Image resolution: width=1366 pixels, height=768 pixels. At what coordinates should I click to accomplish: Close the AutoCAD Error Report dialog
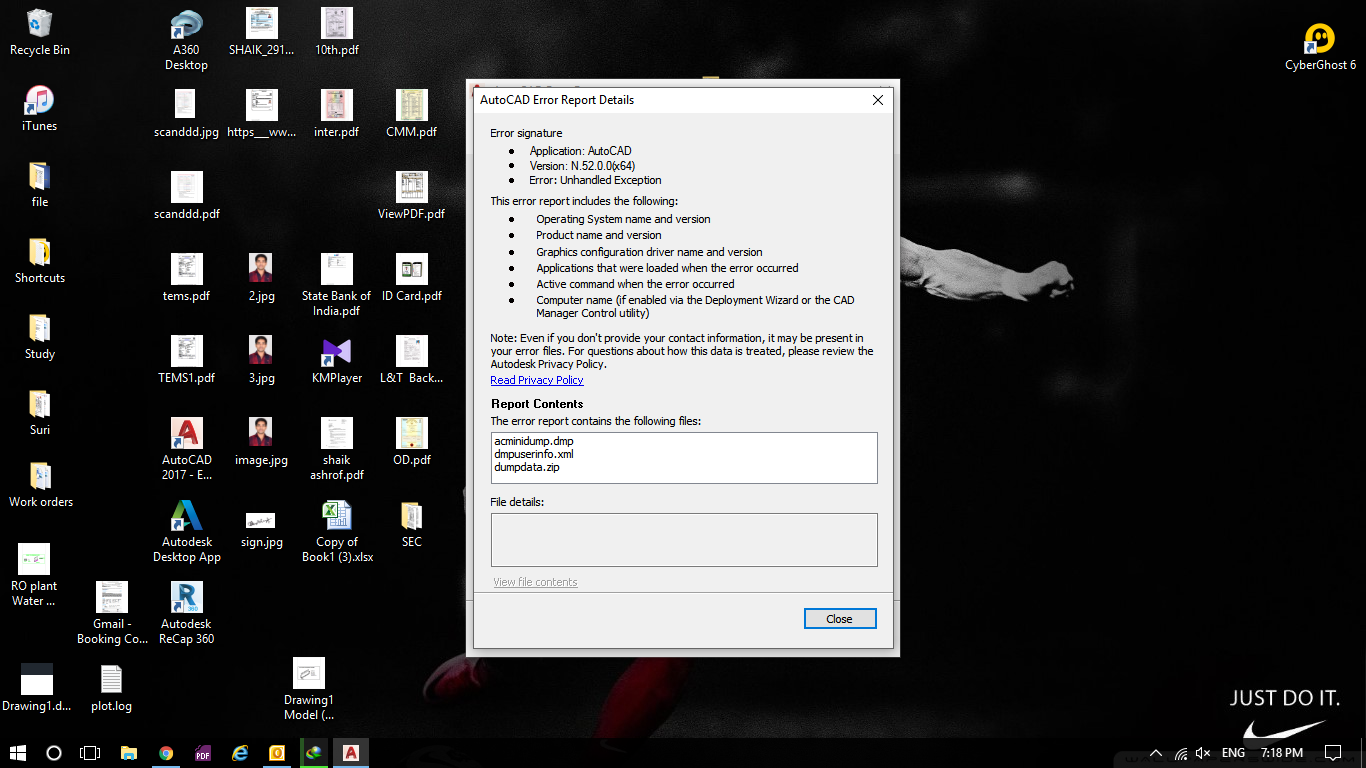pyautogui.click(x=839, y=618)
